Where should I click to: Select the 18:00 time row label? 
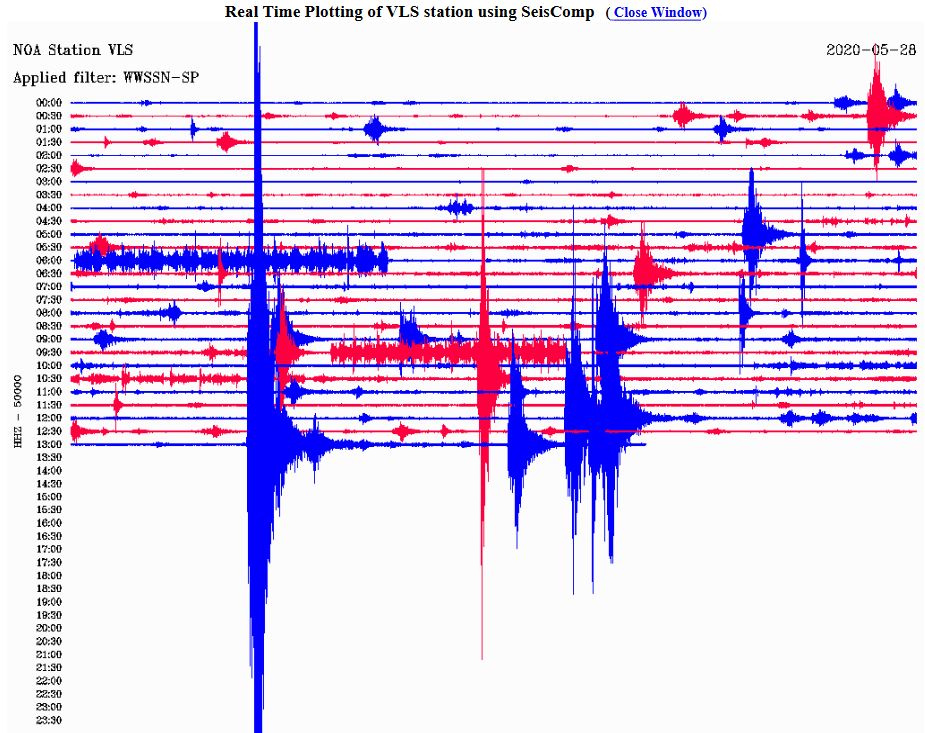tap(50, 575)
